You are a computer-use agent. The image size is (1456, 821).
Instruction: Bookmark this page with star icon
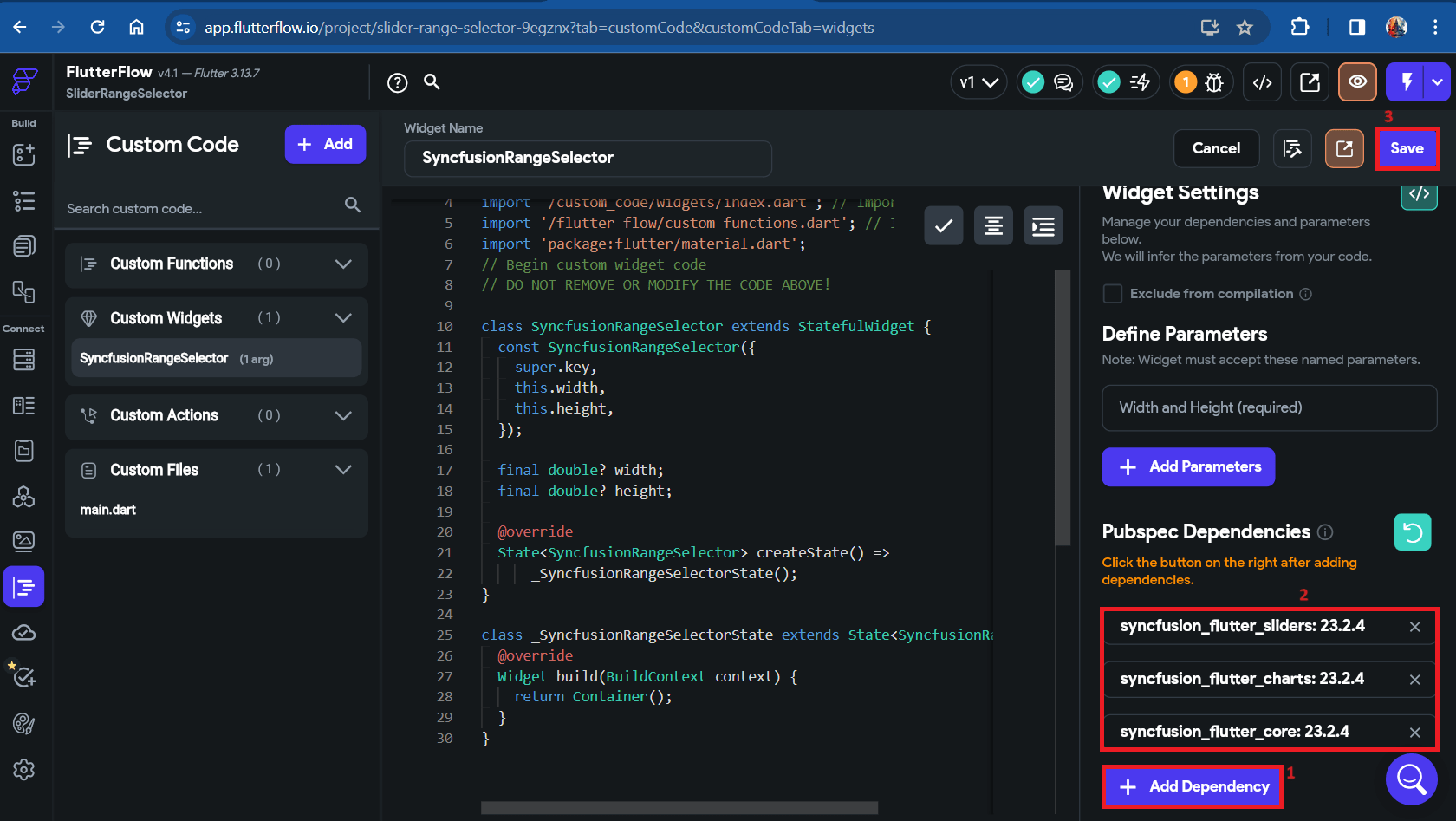tap(1245, 27)
